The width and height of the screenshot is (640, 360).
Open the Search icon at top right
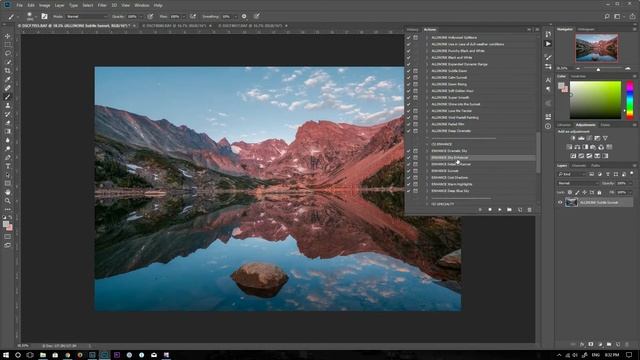pos(607,16)
